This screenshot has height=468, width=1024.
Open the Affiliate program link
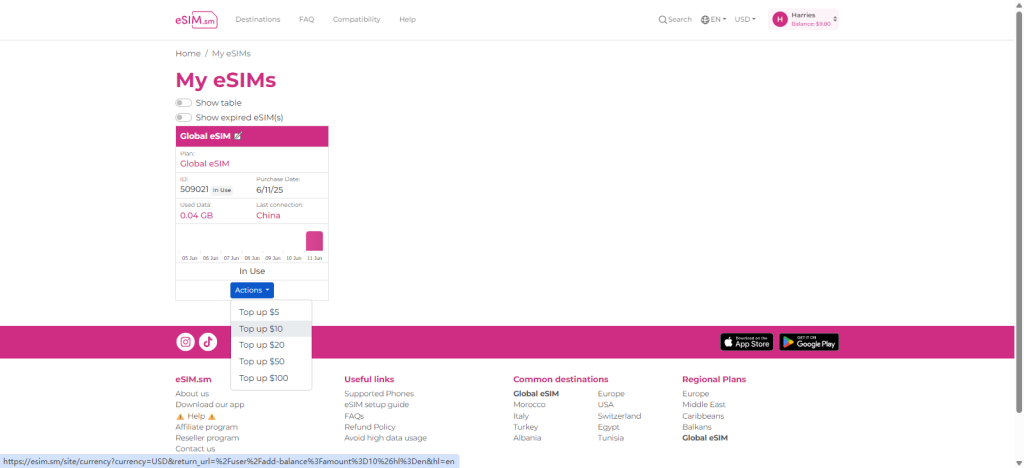tap(206, 427)
